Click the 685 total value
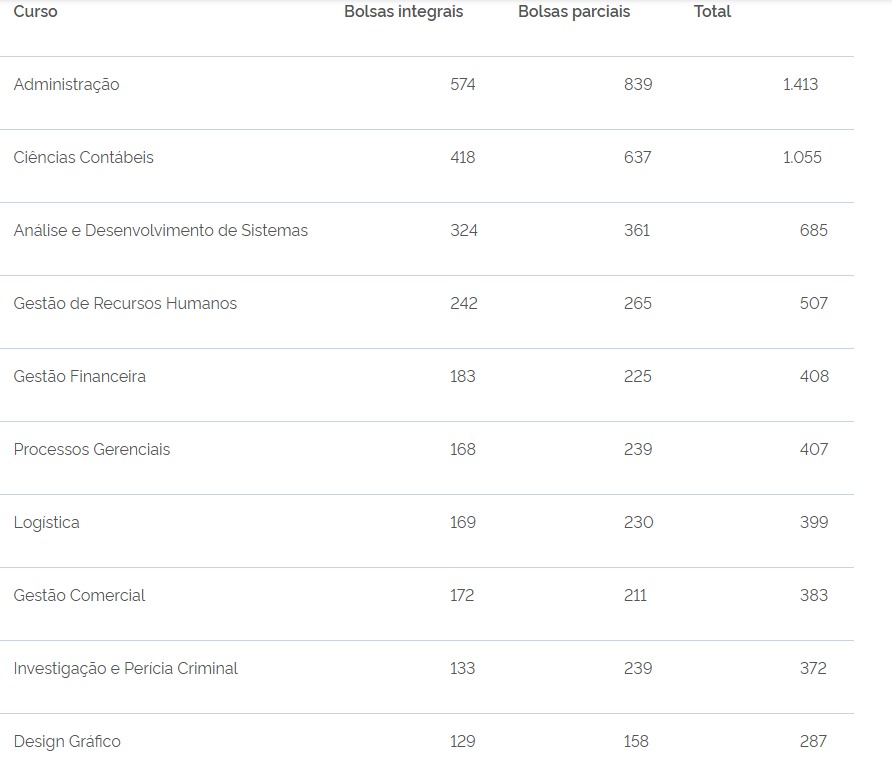892x778 pixels. point(814,231)
